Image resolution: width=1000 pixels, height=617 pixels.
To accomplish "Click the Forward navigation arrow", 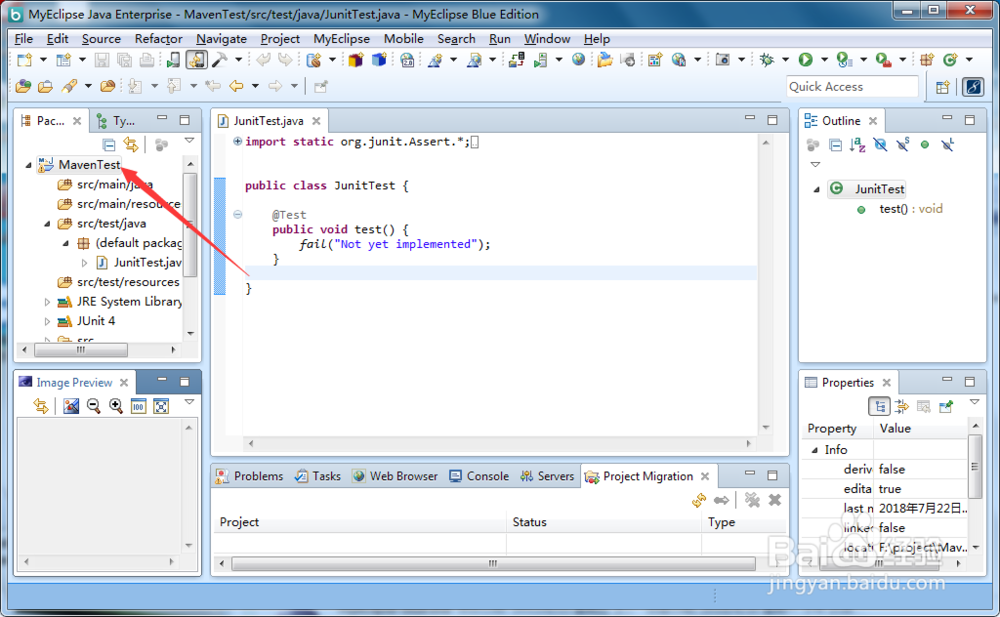I will tap(275, 86).
